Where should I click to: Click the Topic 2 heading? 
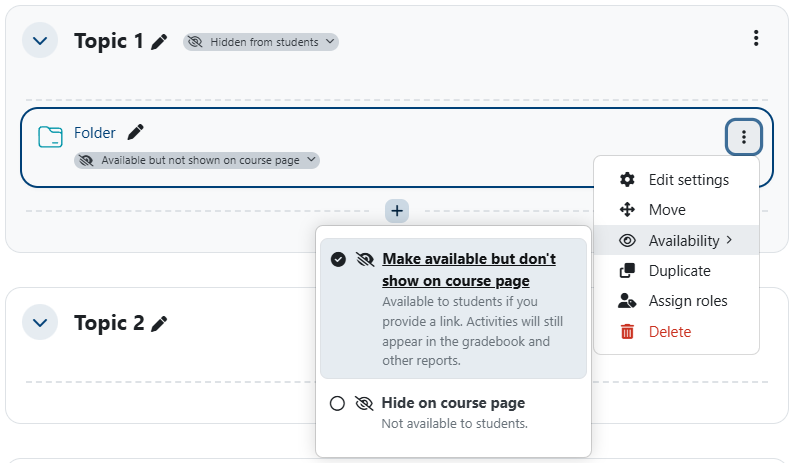pos(109,323)
